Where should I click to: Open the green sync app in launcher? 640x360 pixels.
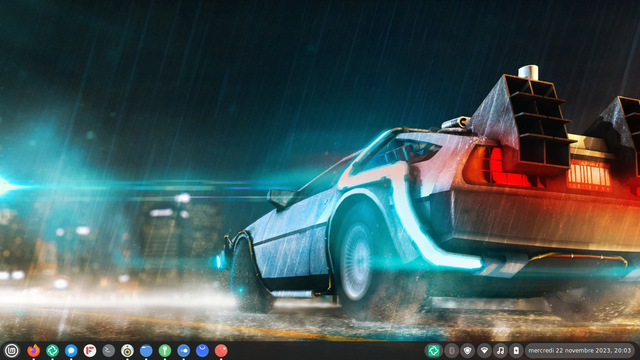[x=52, y=350]
